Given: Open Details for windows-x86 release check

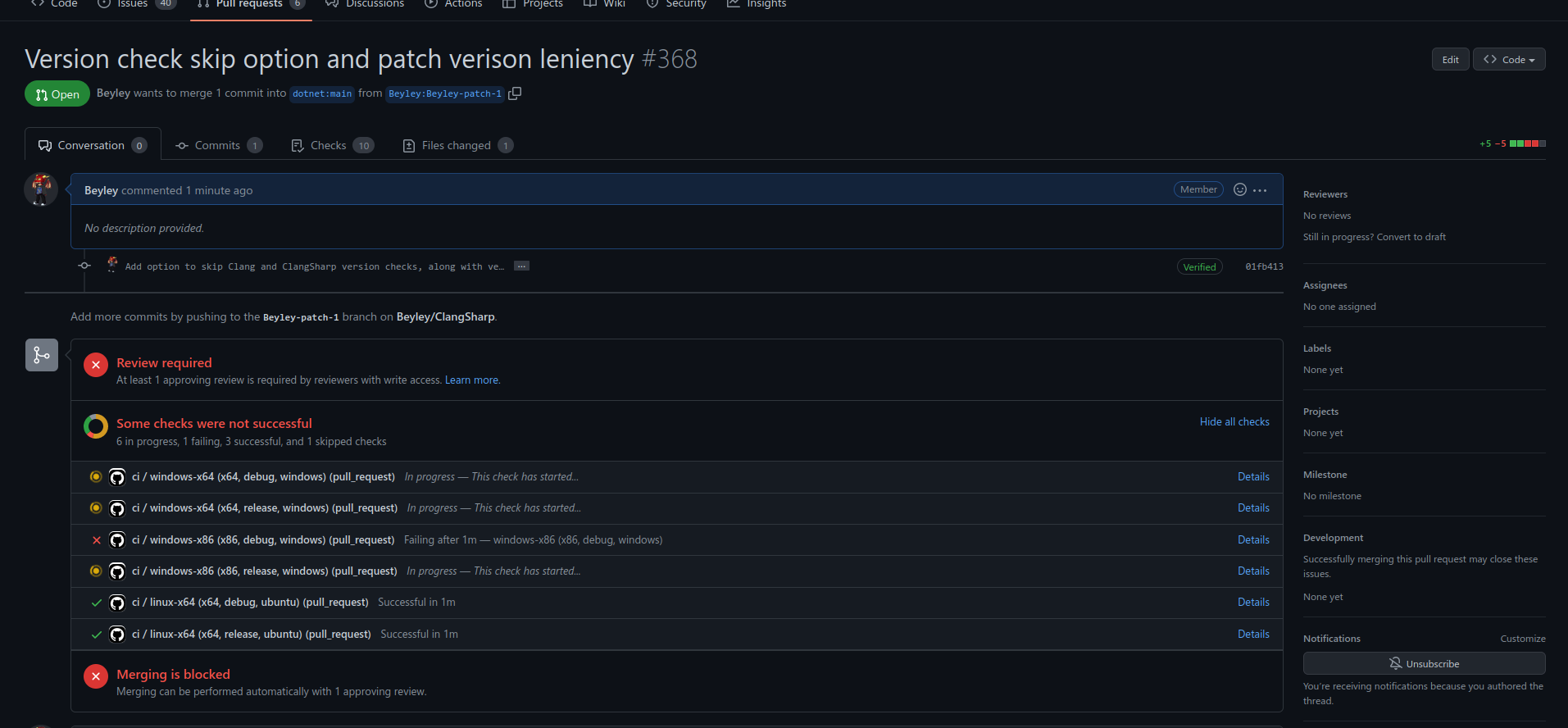Looking at the screenshot, I should 1253,571.
